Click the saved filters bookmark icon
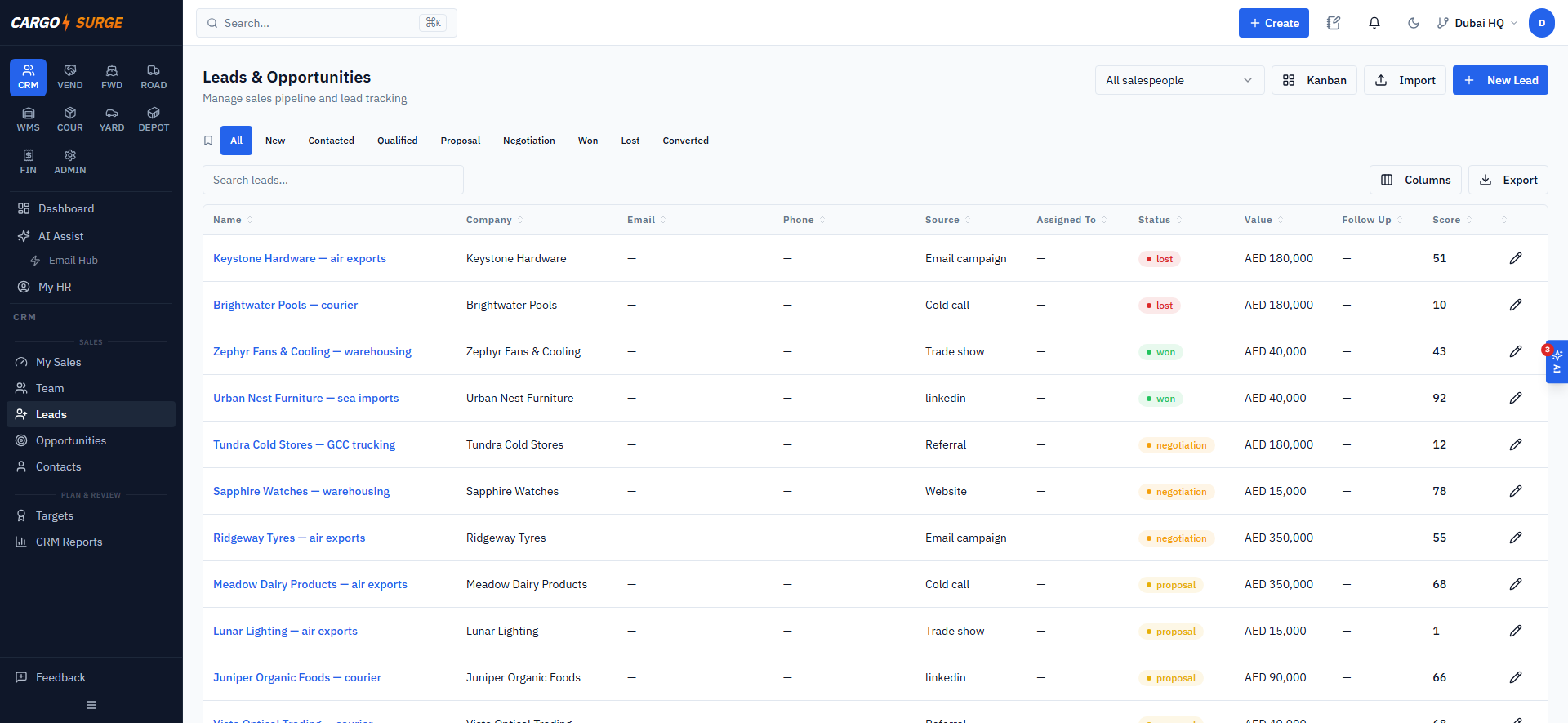The height and width of the screenshot is (723, 1568). pos(208,141)
